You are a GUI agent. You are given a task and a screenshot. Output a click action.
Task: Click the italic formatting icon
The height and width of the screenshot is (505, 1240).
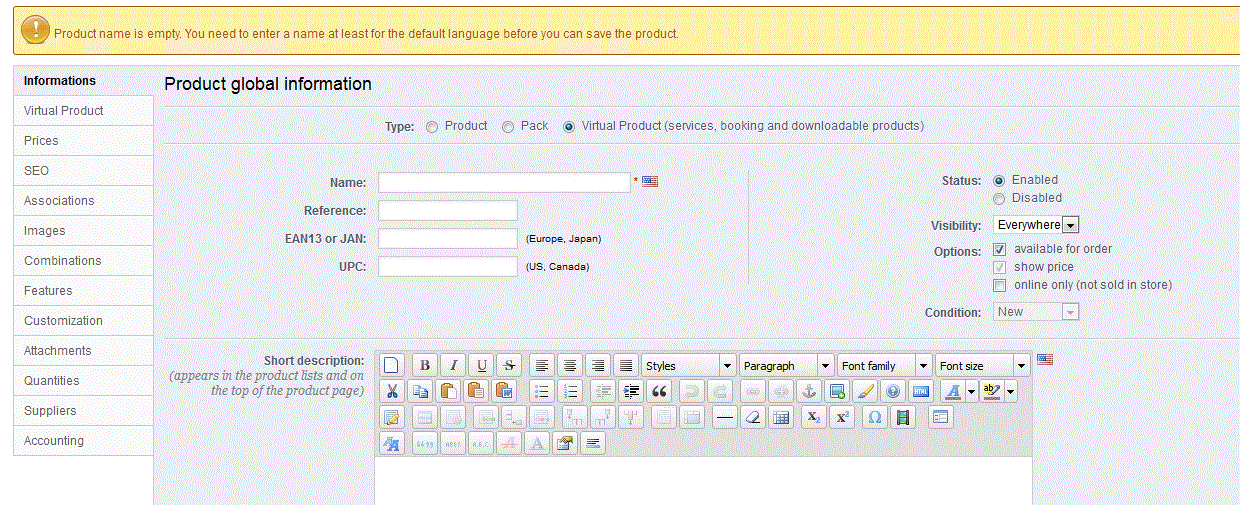(x=453, y=366)
